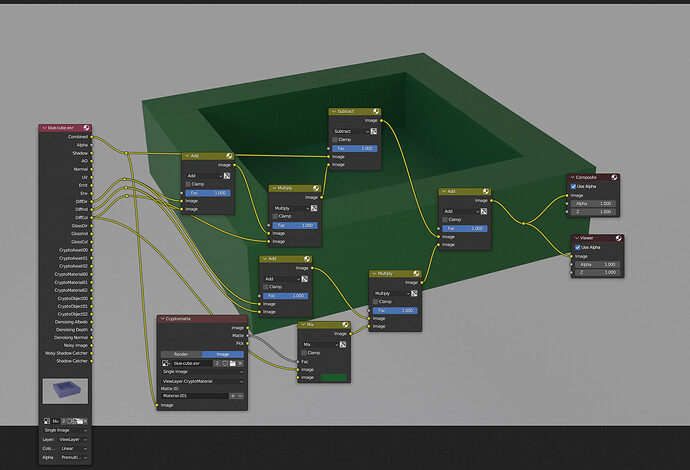This screenshot has width=690, height=470.
Task: Switch Cryptomatte source to the Render tab
Action: pyautogui.click(x=181, y=354)
